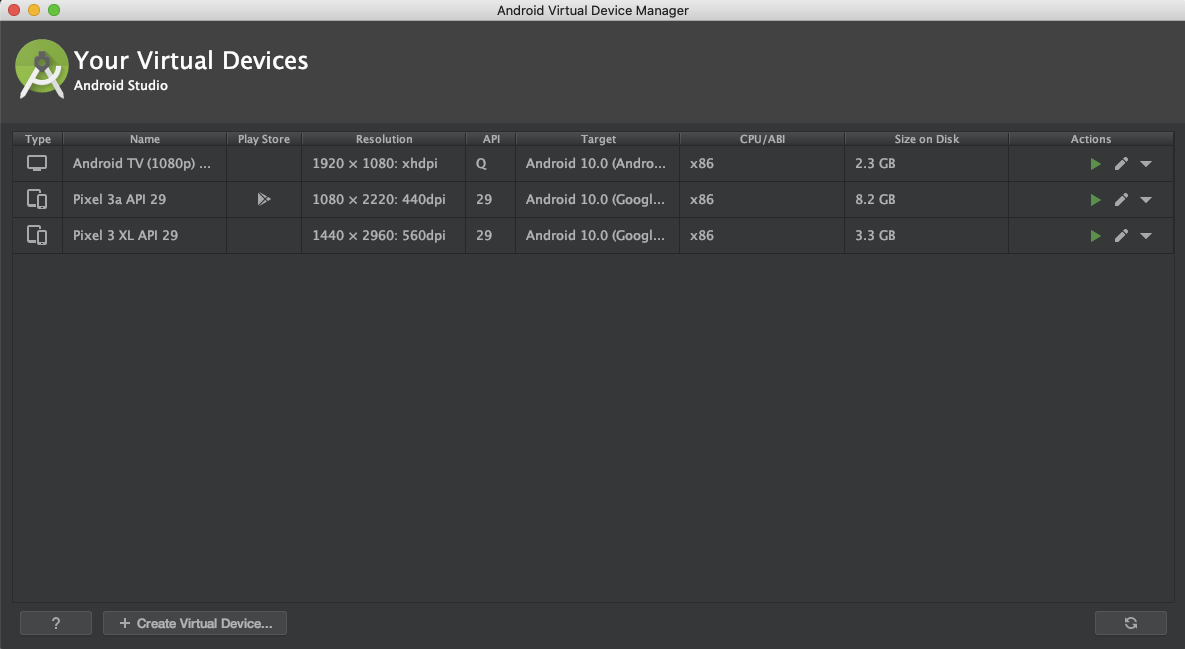Image resolution: width=1185 pixels, height=649 pixels.
Task: Click the size '8.2 GB'
Action: point(875,199)
